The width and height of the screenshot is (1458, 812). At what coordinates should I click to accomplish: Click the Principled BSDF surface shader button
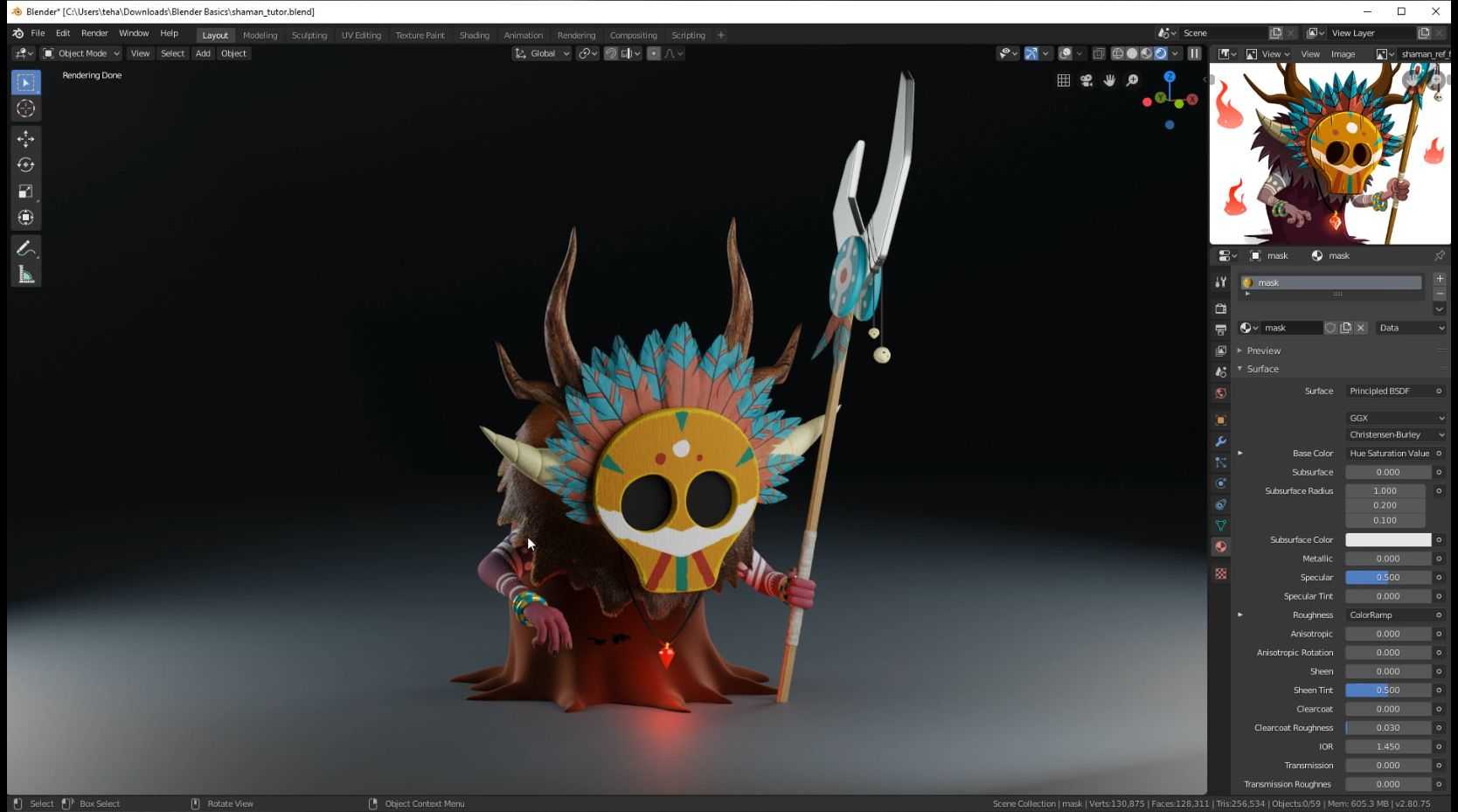click(x=1388, y=391)
